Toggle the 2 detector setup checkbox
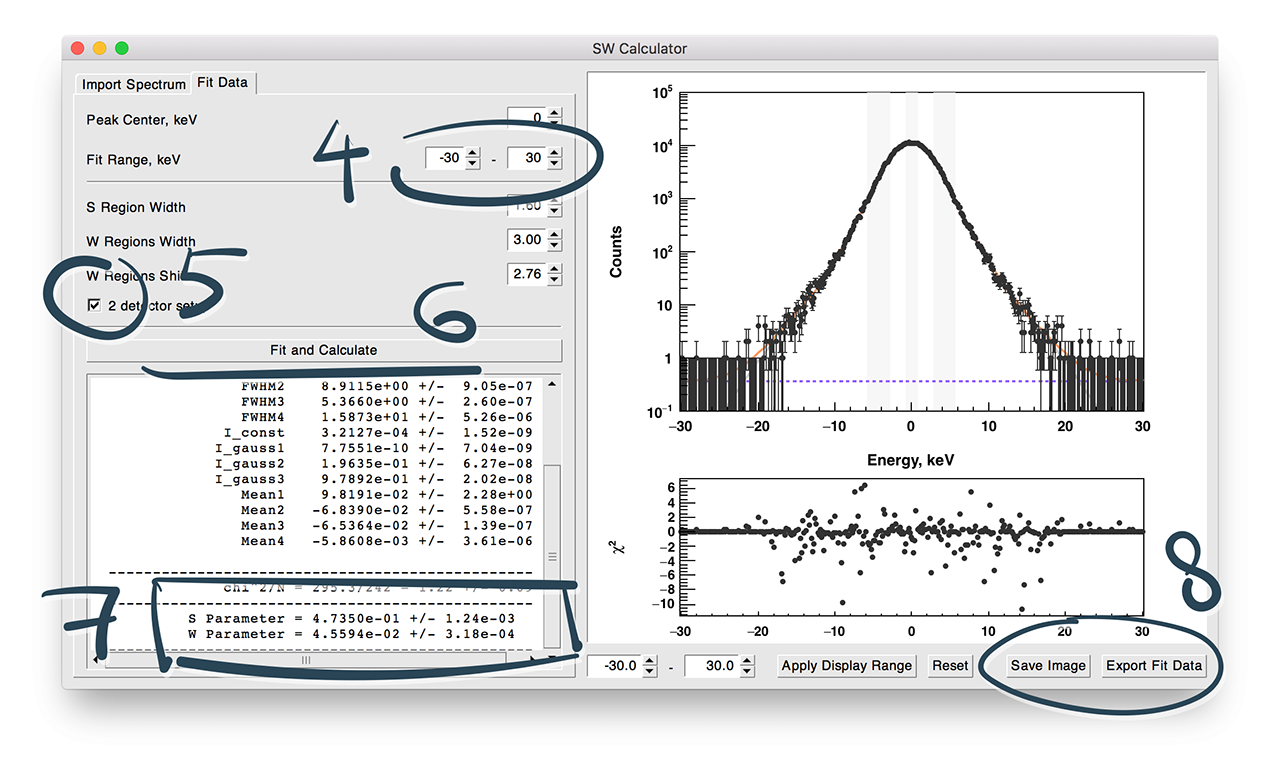 94,305
